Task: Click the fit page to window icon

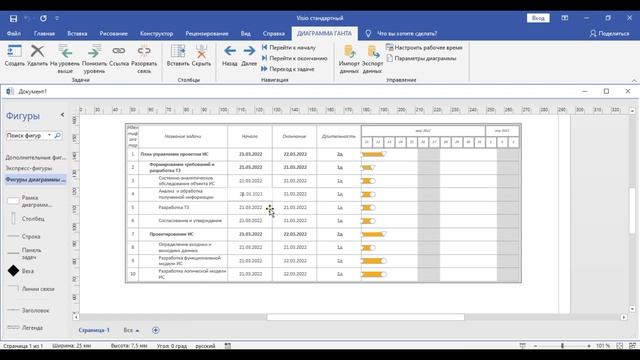Action: point(620,346)
